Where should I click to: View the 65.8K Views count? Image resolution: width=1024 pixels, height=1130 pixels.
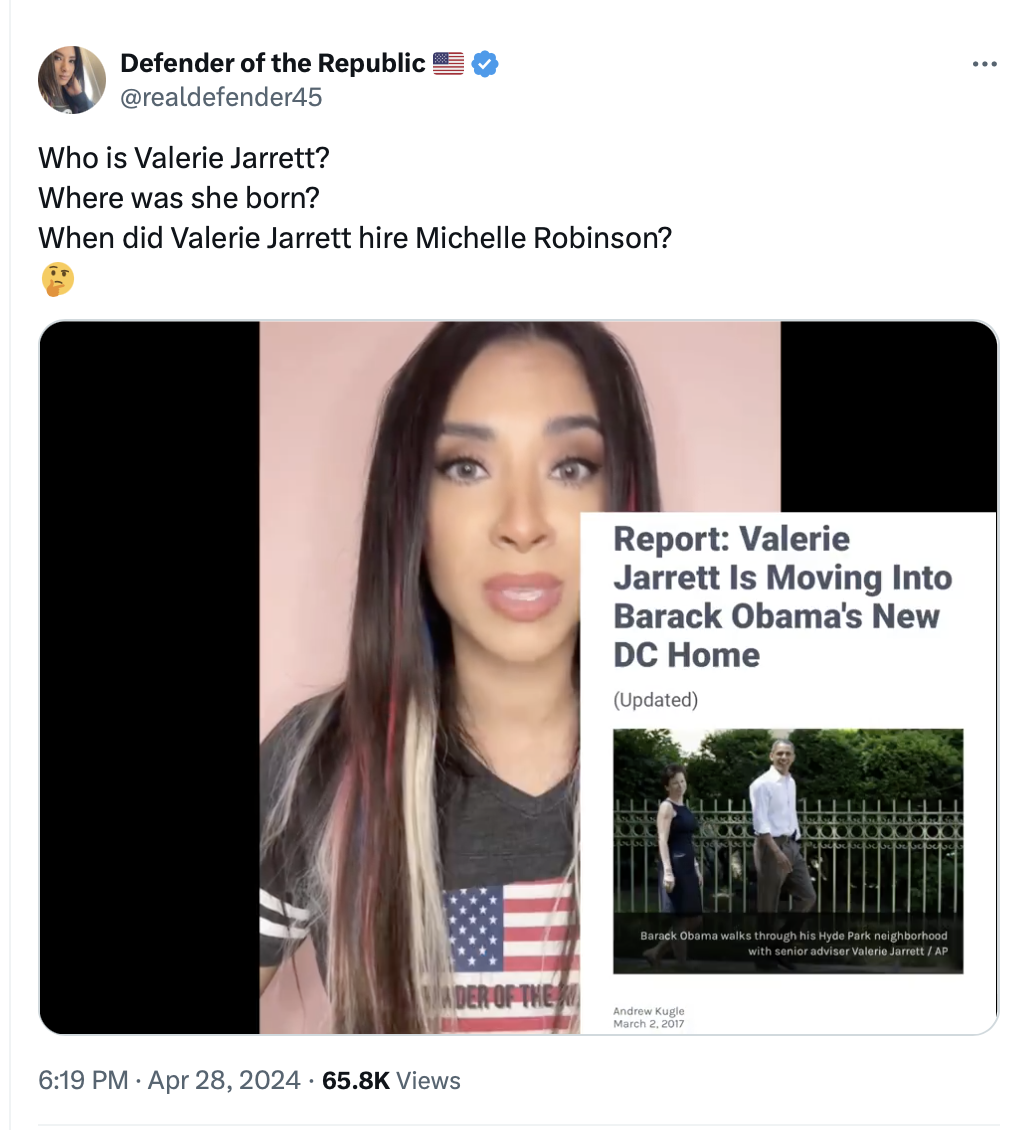[391, 1080]
